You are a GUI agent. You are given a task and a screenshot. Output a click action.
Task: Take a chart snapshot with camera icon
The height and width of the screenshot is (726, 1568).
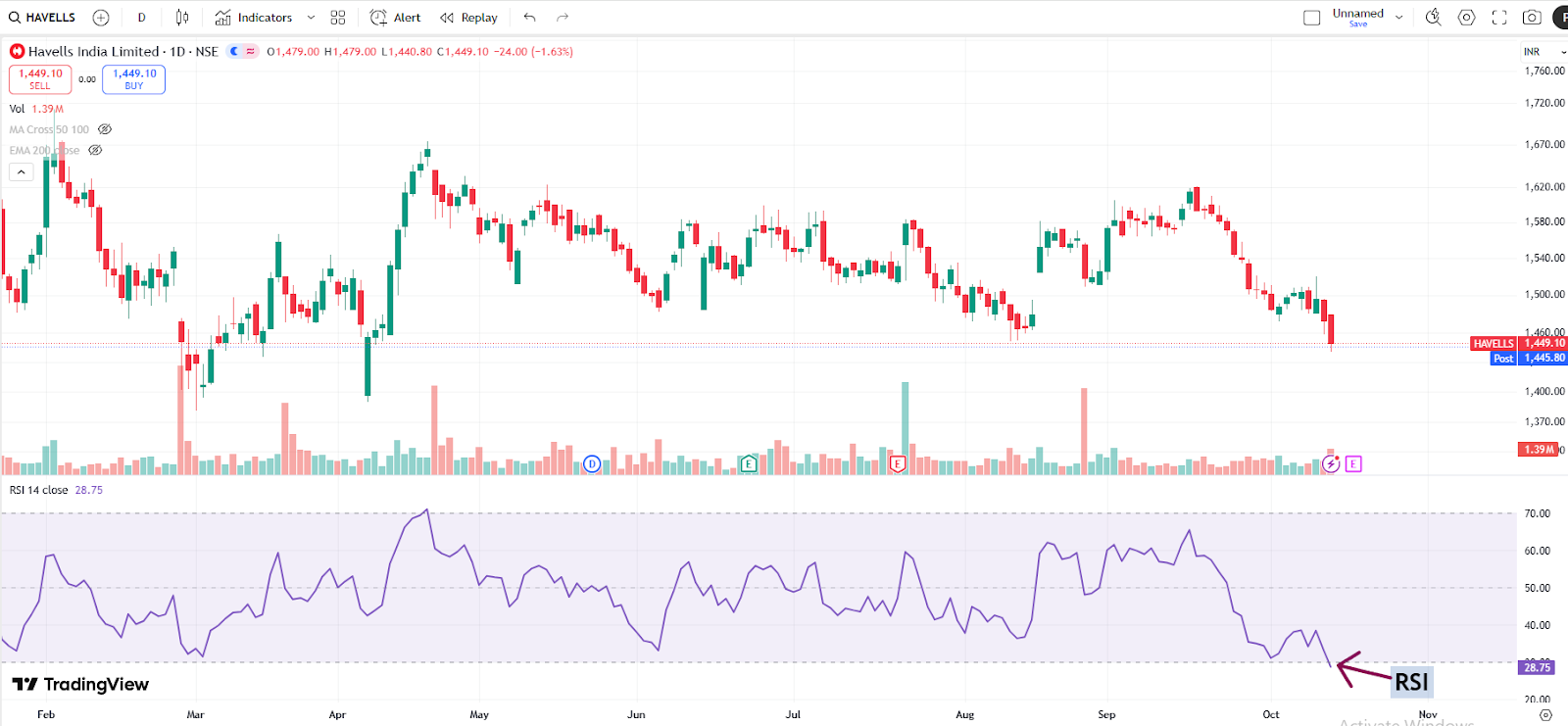[1532, 18]
